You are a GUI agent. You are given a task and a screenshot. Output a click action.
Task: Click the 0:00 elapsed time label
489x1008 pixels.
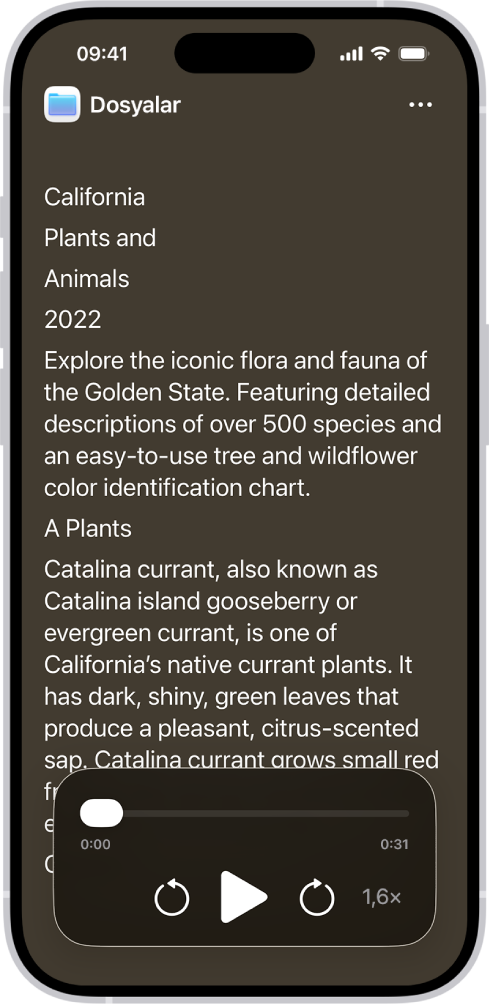(95, 844)
